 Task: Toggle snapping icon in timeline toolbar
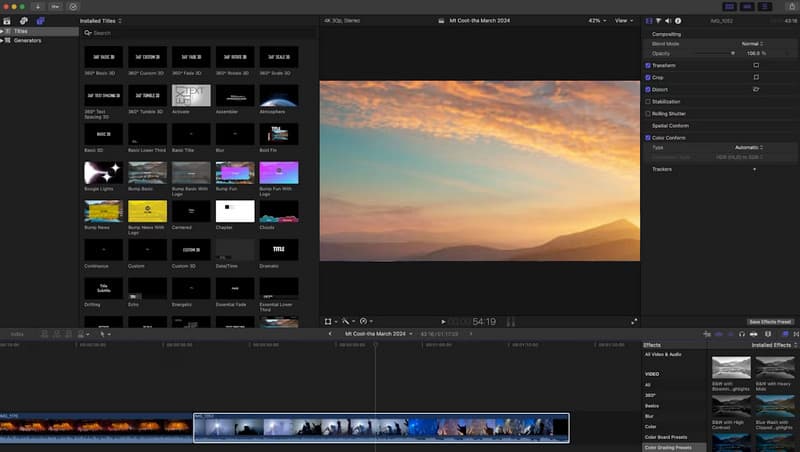754,334
